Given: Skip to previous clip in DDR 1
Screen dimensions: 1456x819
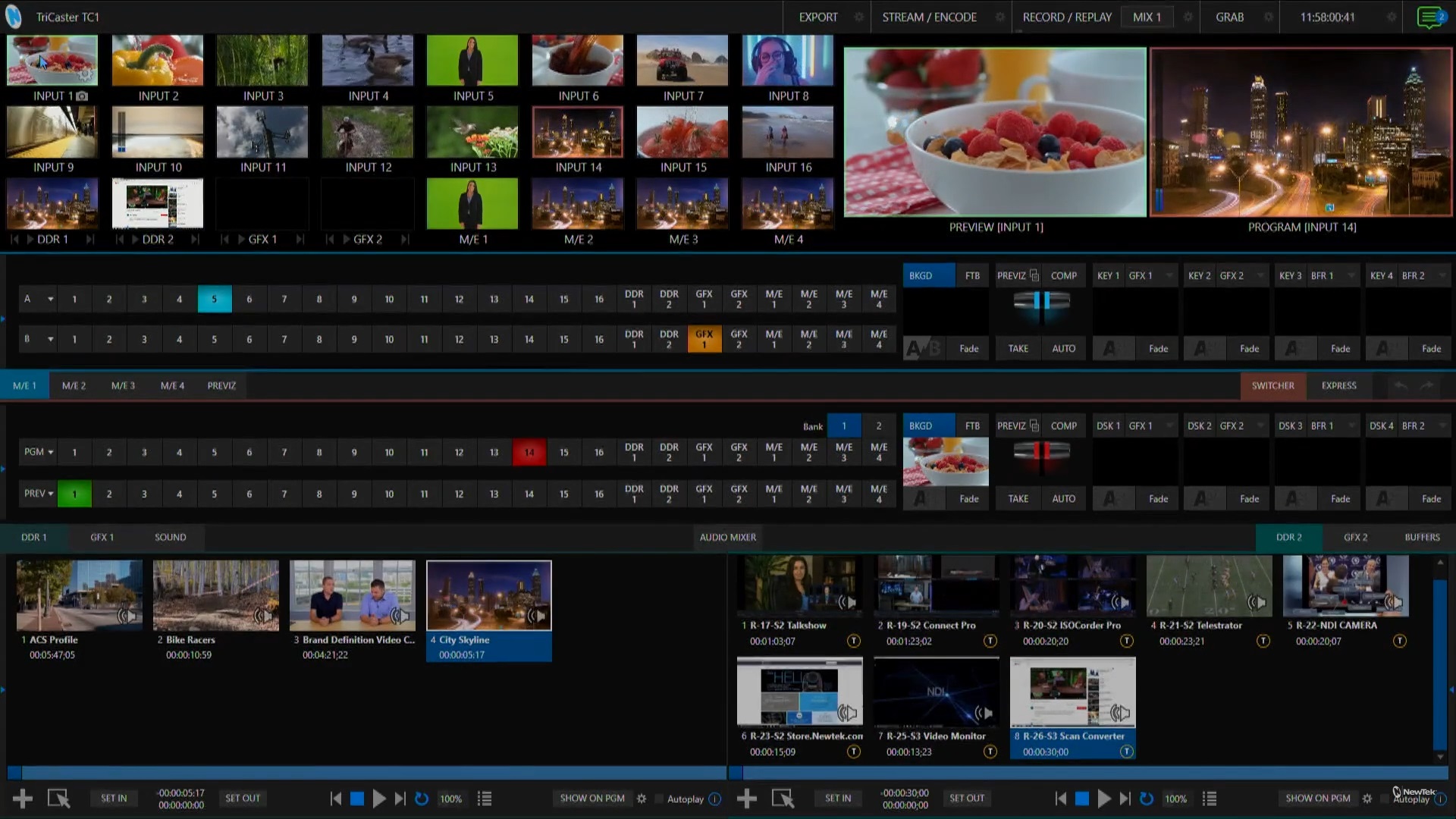Looking at the screenshot, I should (336, 799).
